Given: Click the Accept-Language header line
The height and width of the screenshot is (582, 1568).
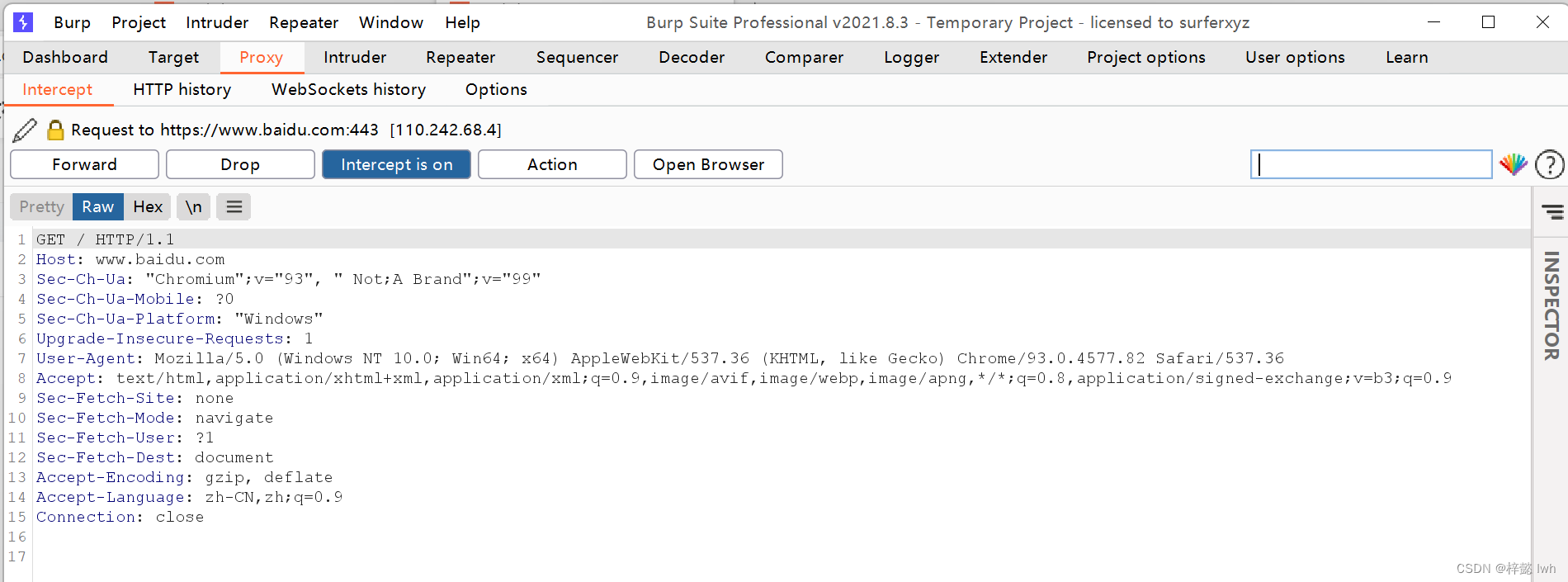Looking at the screenshot, I should [x=190, y=497].
